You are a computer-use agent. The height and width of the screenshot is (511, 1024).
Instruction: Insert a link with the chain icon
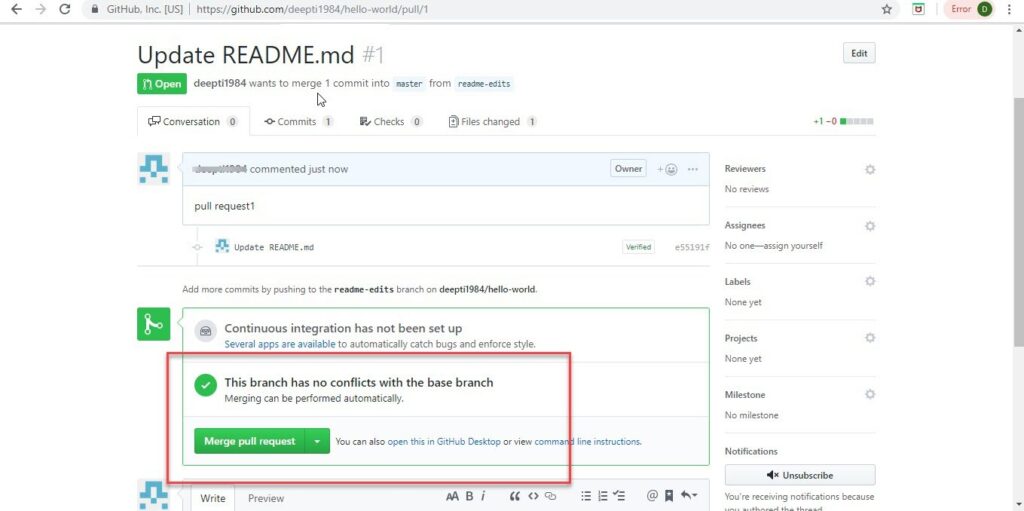(x=551, y=496)
